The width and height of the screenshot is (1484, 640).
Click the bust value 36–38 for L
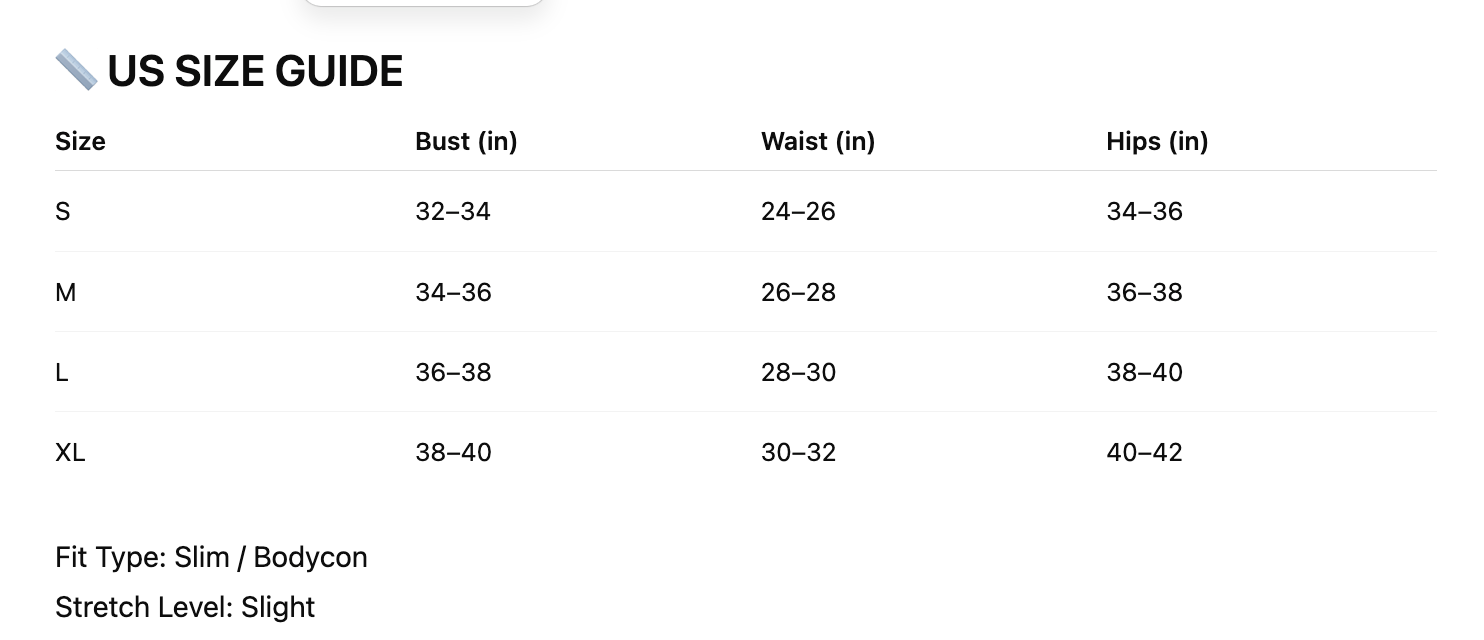(453, 373)
